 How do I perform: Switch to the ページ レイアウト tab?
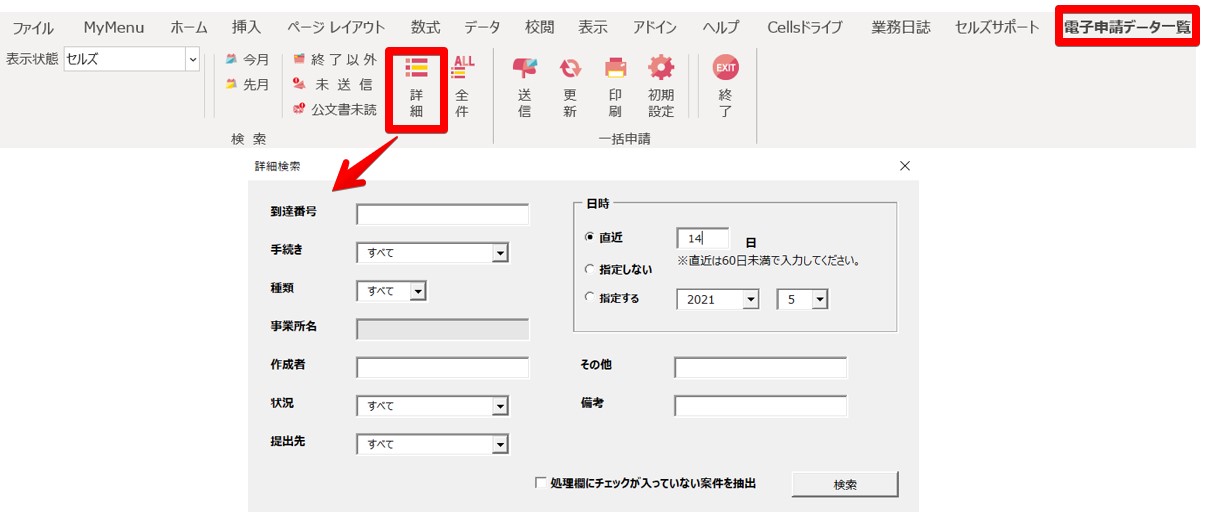pyautogui.click(x=336, y=28)
